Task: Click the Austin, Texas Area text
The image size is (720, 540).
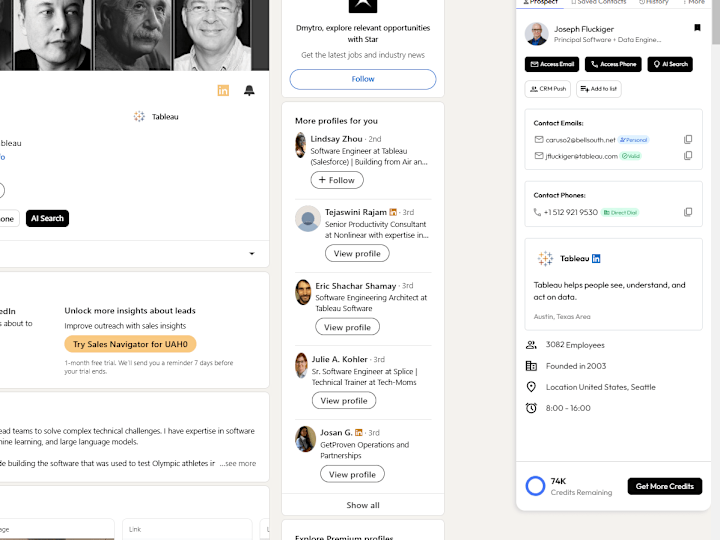Action: coord(562,317)
